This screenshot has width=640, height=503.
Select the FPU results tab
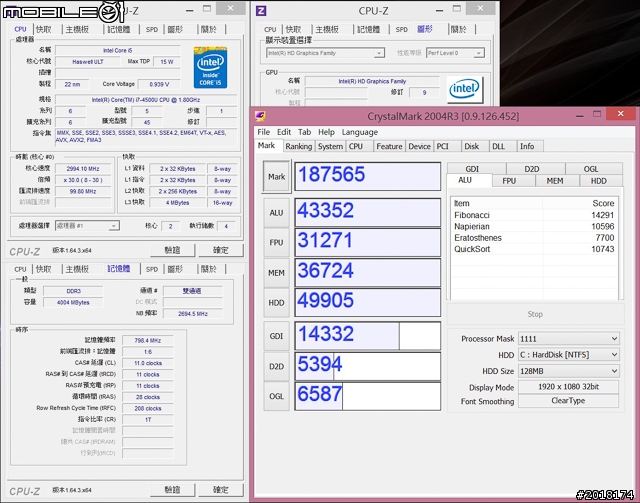tap(509, 181)
